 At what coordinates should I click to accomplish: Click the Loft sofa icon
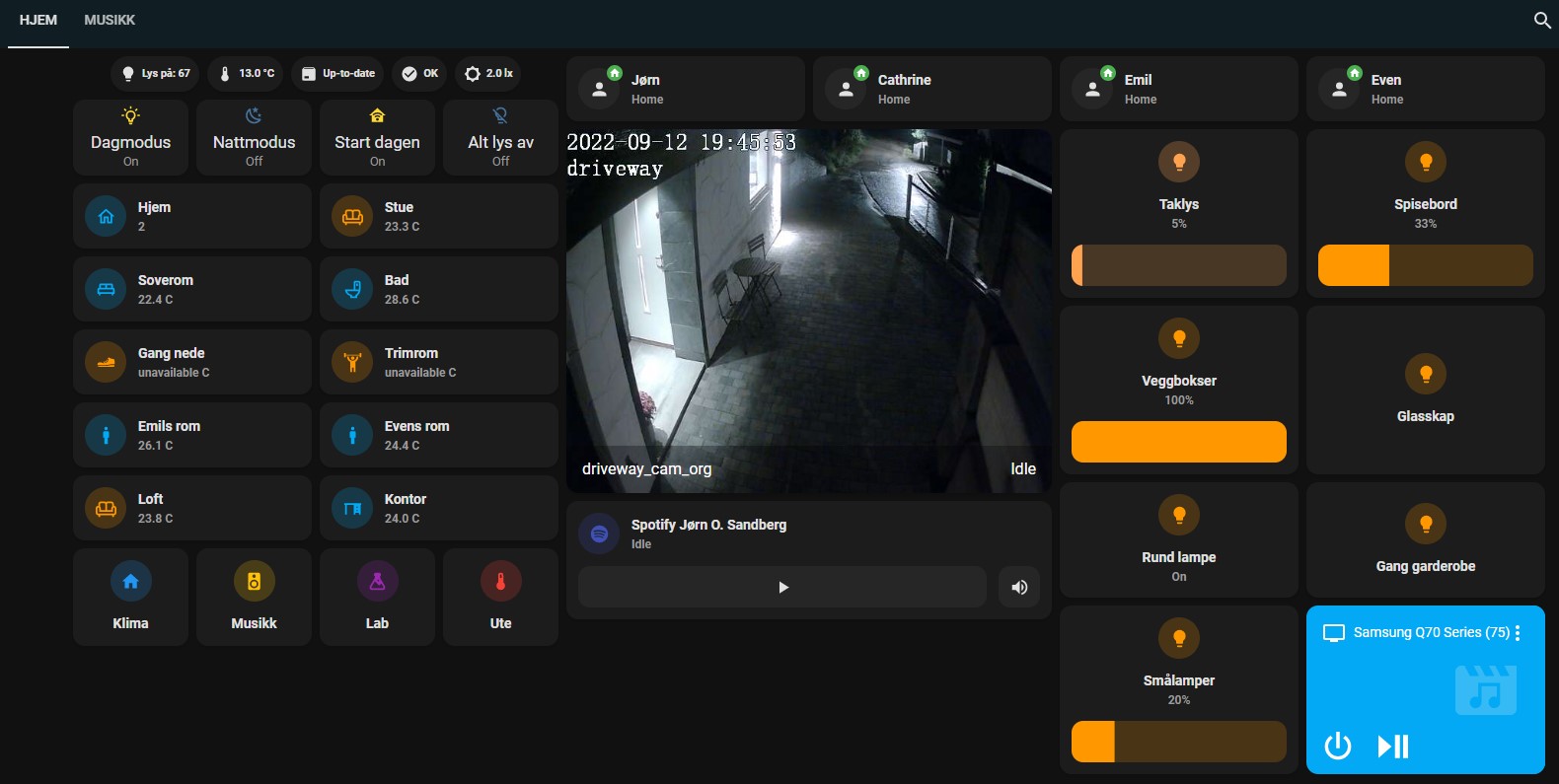click(x=106, y=508)
